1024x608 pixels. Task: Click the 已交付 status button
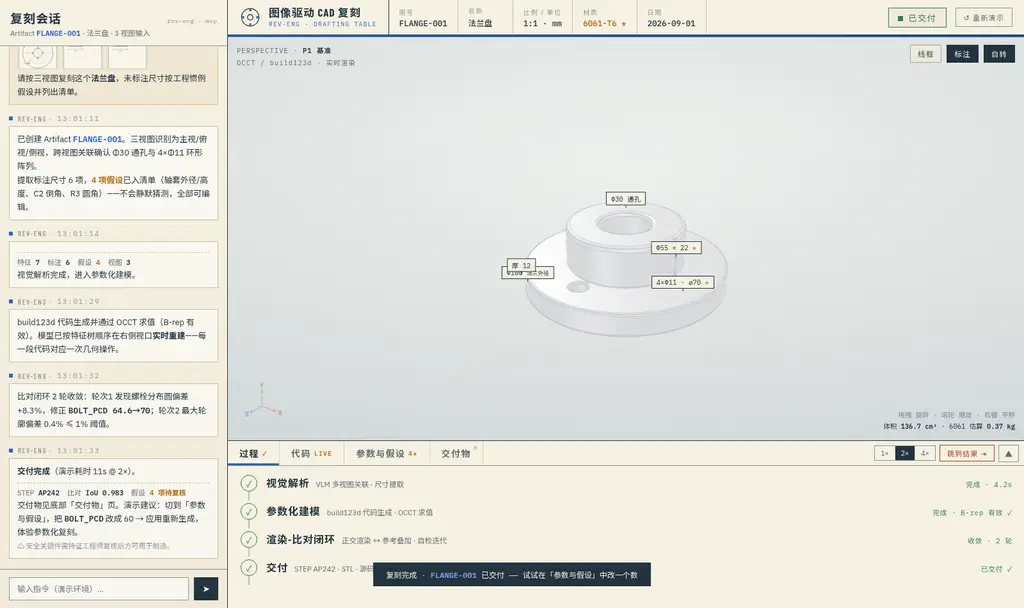(917, 18)
